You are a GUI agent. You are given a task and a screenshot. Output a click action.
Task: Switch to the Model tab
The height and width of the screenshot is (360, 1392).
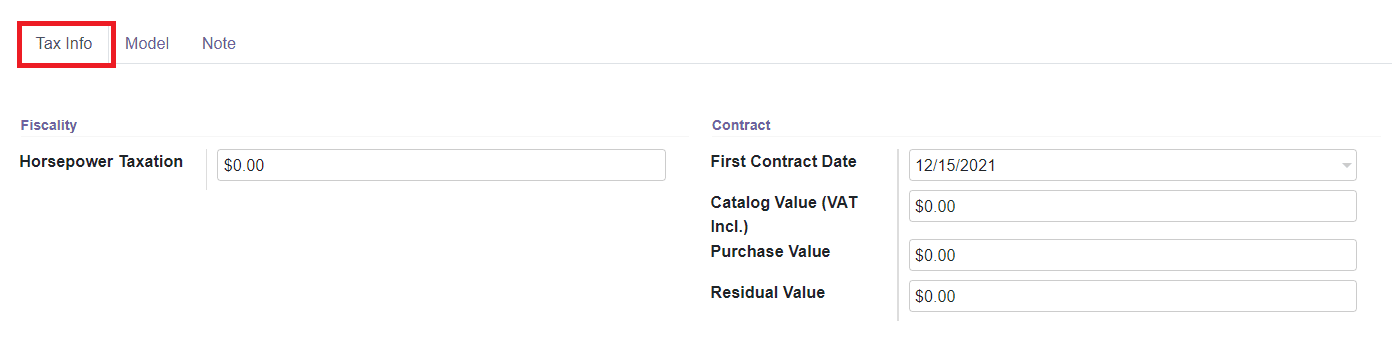[147, 44]
